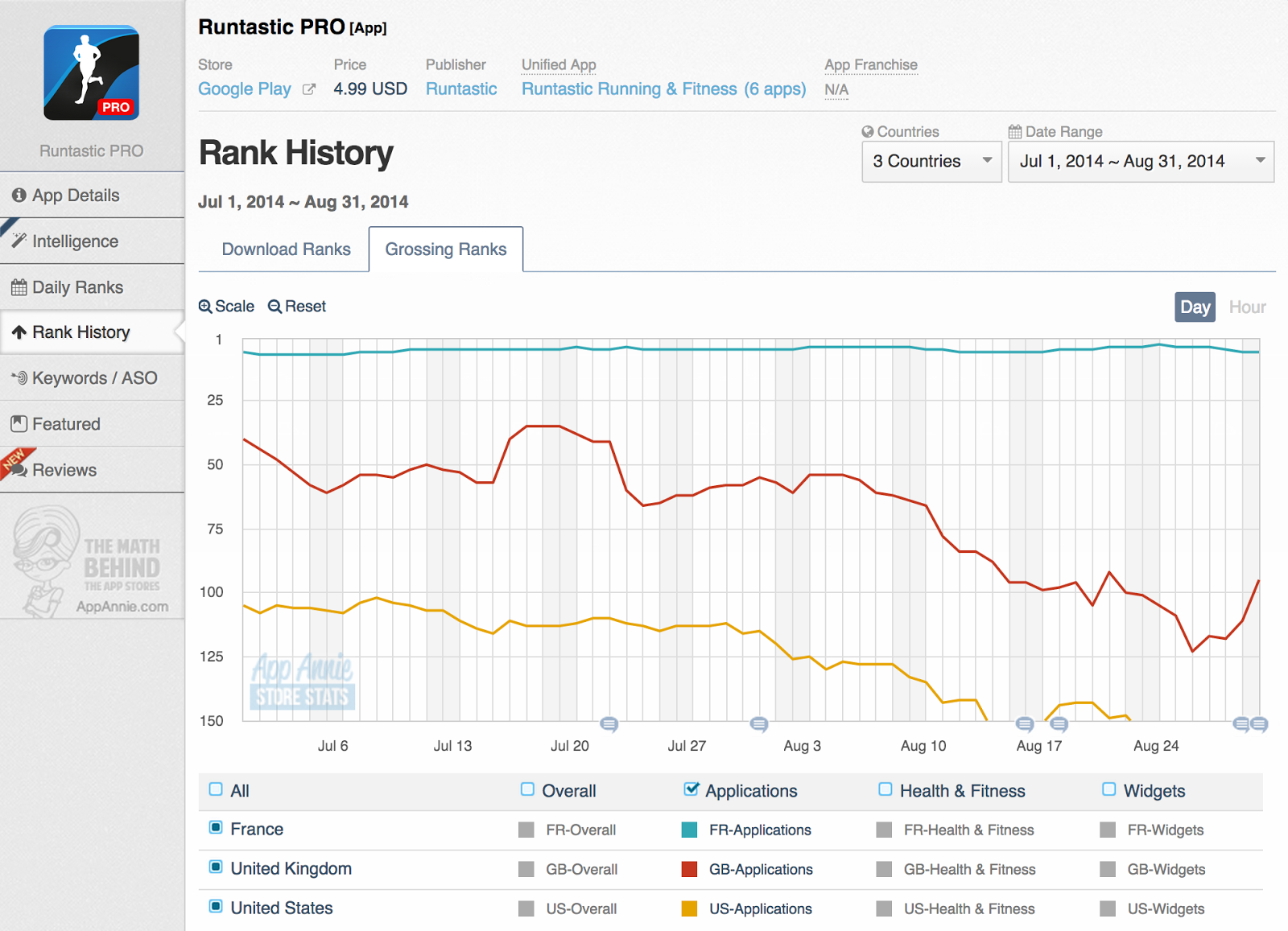Click the Day view button

[x=1195, y=307]
